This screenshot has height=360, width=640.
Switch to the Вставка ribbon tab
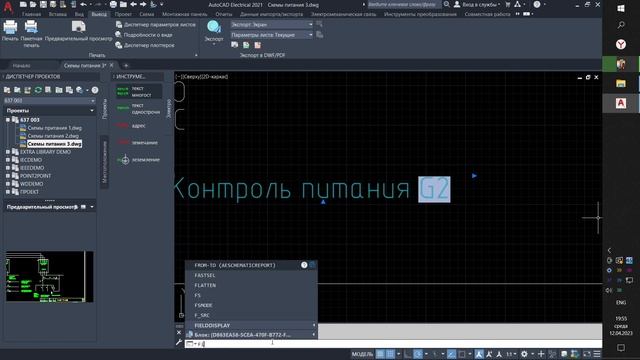(58, 14)
